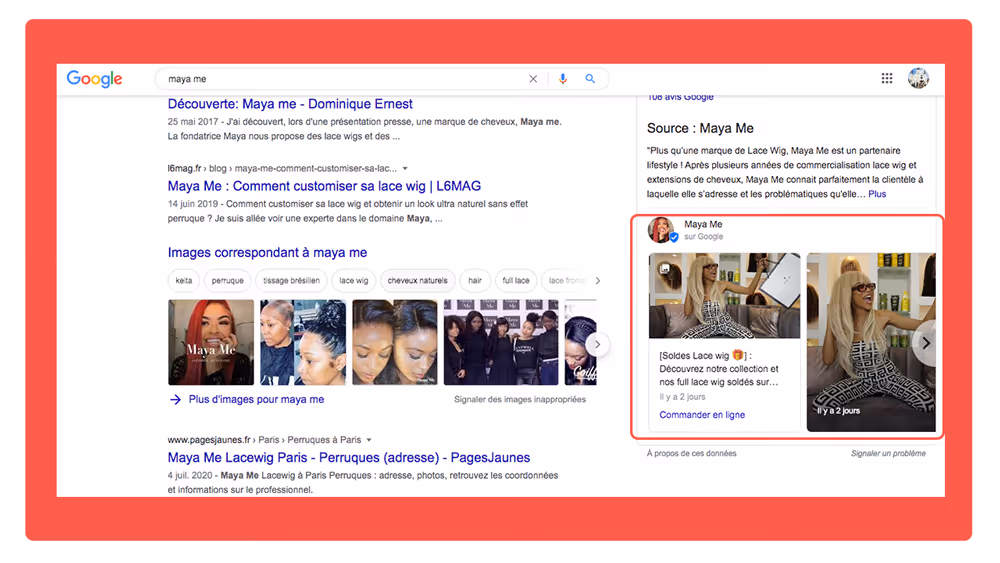Click the 'Soldes Lace wig' post text
Viewport: 1000px width, 563px height.
point(719,369)
